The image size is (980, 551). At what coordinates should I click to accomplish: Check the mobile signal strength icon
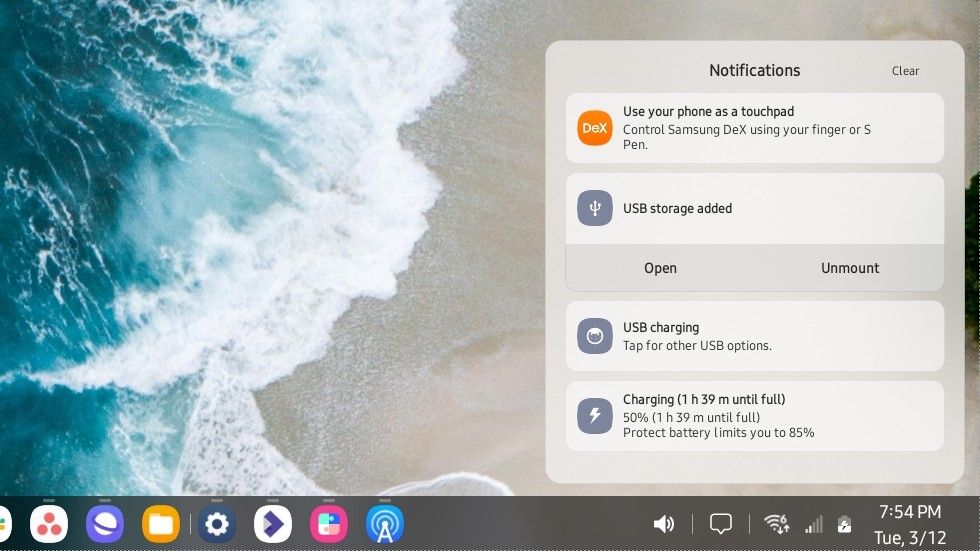point(813,524)
